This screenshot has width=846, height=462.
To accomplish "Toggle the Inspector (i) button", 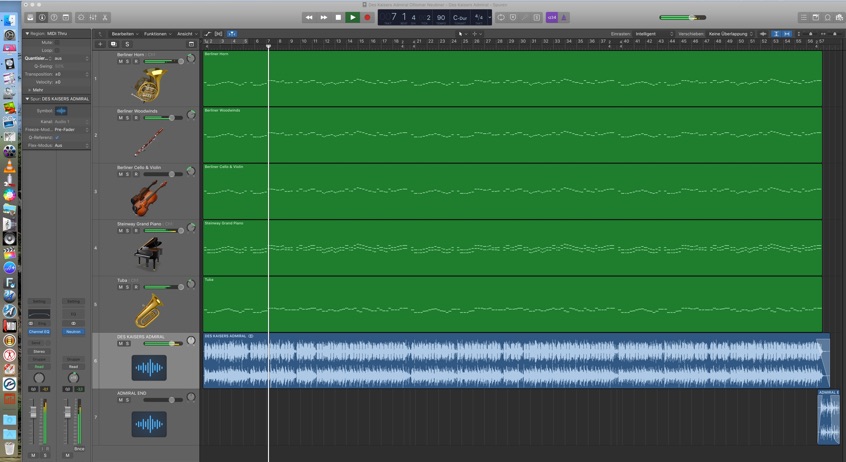I will [42, 17].
